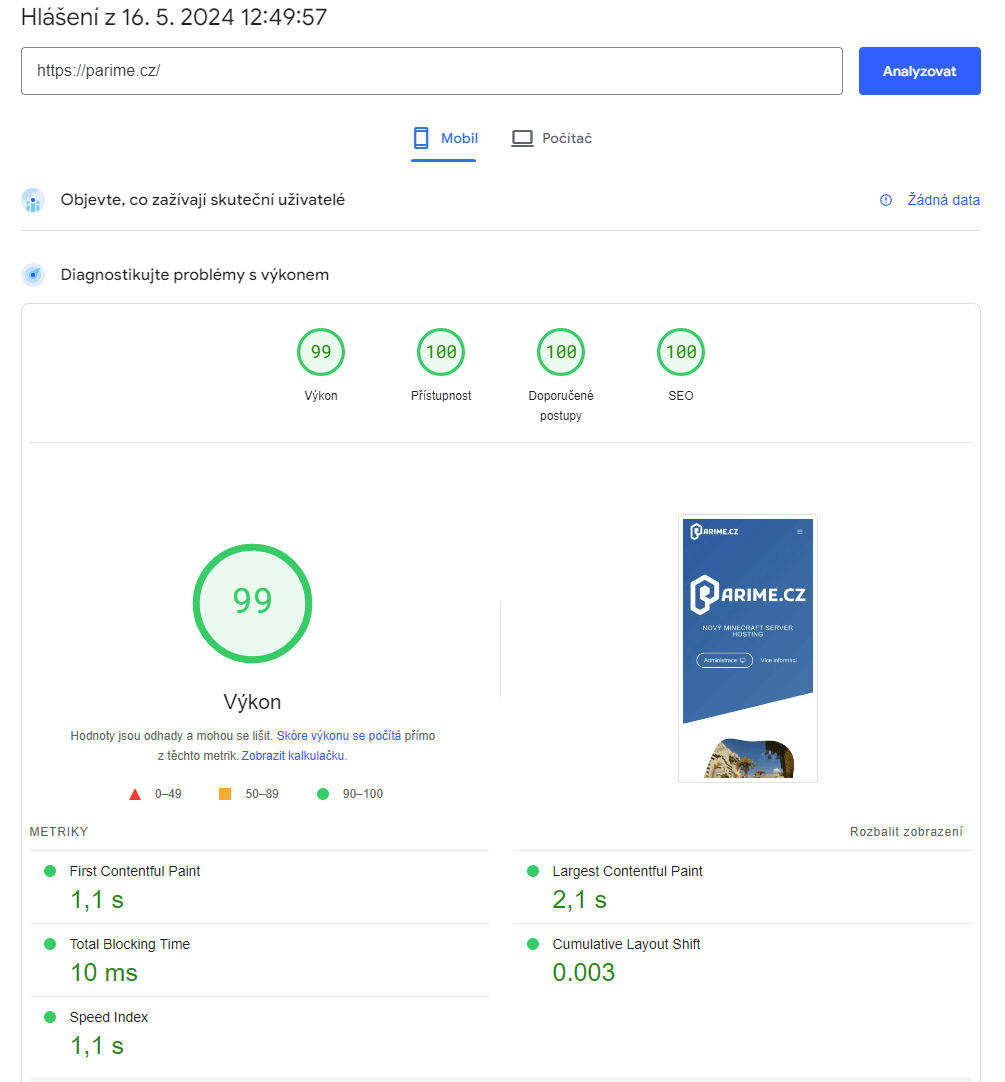The width and height of the screenshot is (1005, 1082).
Task: Click the Objevte, co zažívají skuteční uživatelé heading
Action: pos(203,199)
